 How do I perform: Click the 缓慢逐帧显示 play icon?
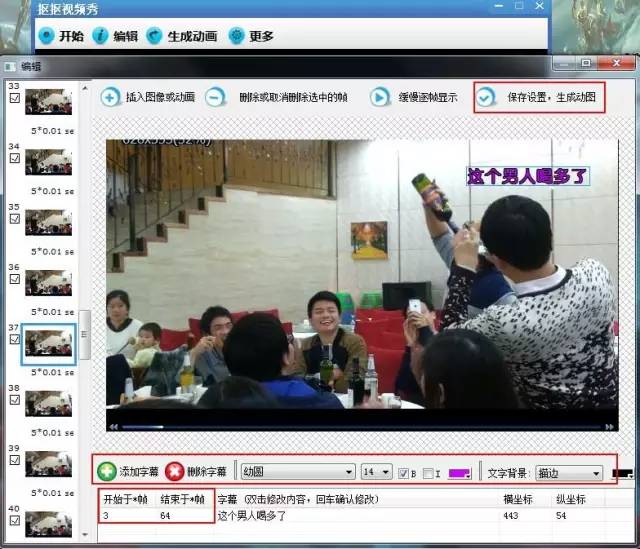tap(380, 98)
